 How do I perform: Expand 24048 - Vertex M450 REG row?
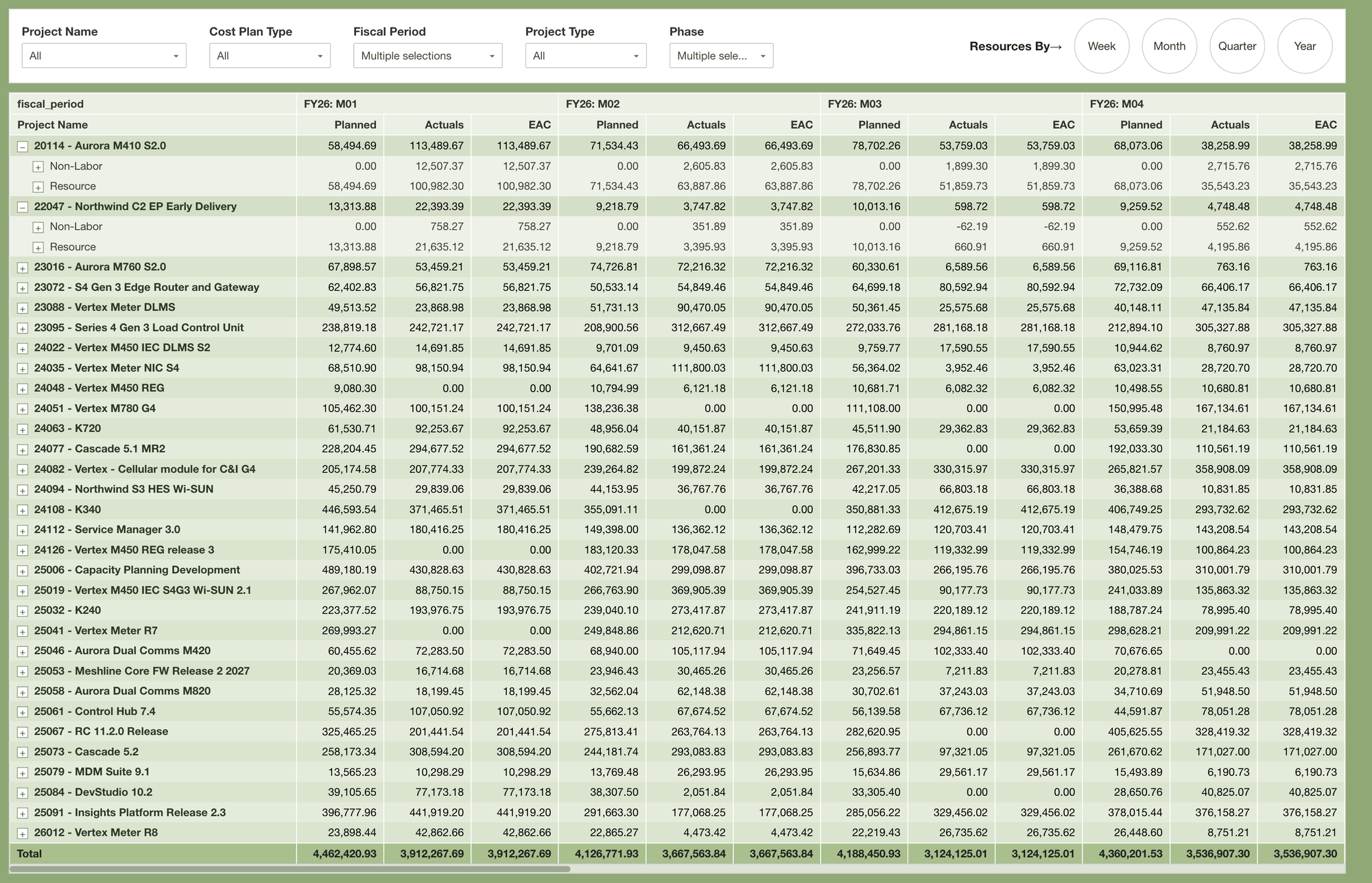[23, 389]
